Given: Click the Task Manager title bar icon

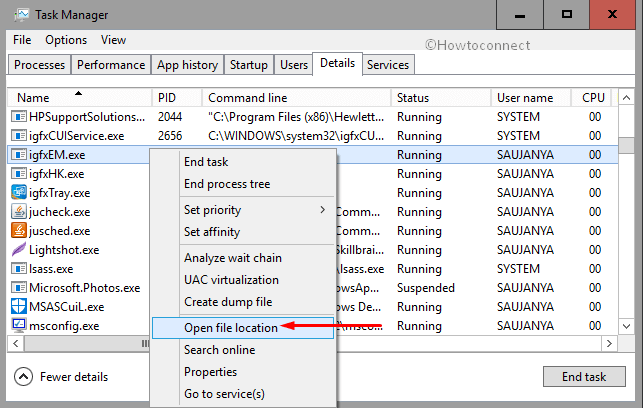Looking at the screenshot, I should (x=21, y=15).
